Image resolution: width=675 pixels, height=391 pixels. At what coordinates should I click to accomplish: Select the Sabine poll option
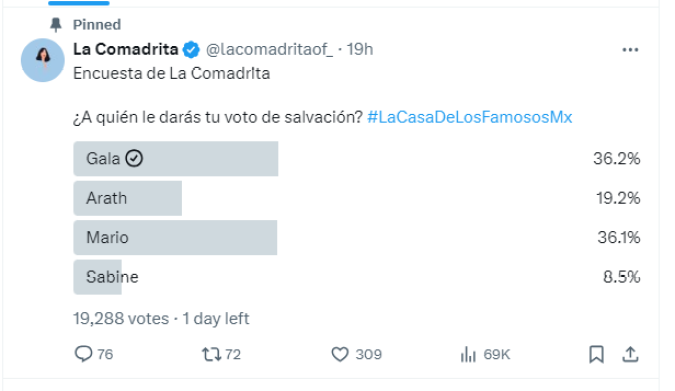356,277
